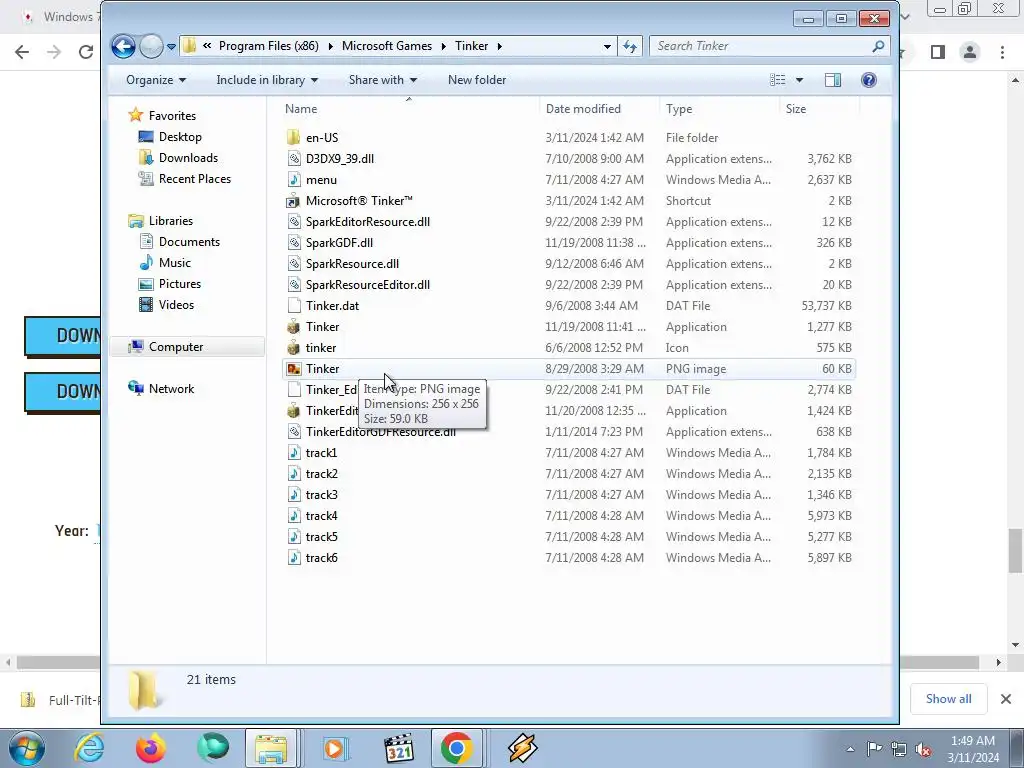Open the recent locations dropdown arrow
Viewport: 1024px width, 768px height.
pyautogui.click(x=171, y=46)
